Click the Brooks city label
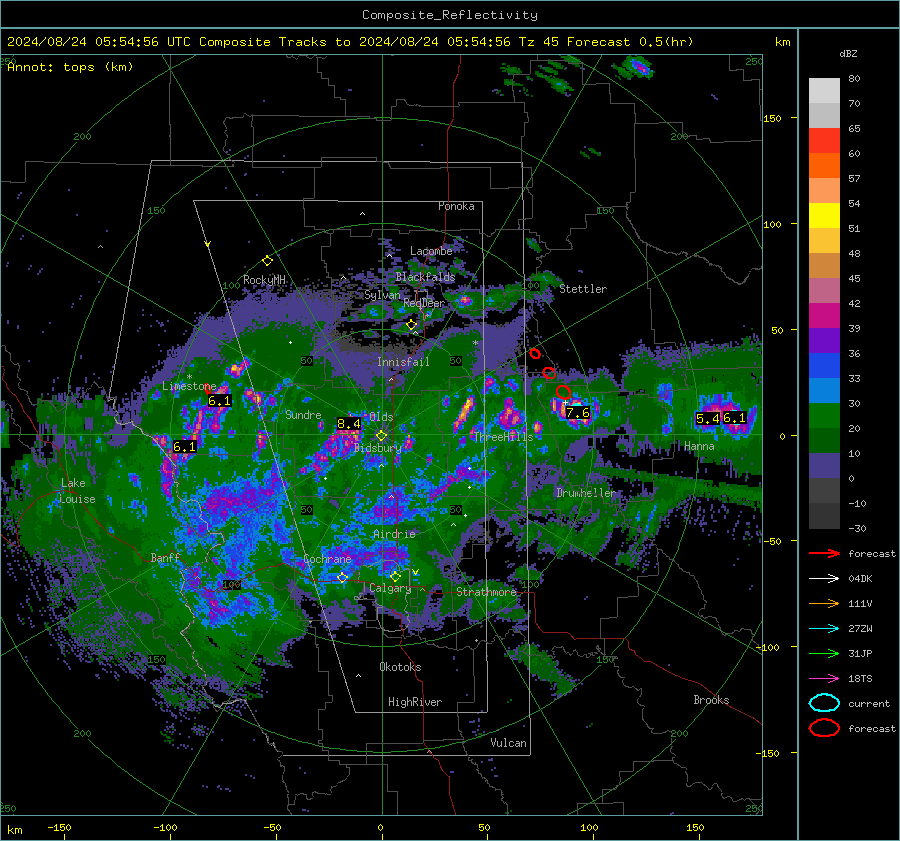The height and width of the screenshot is (841, 900). click(x=711, y=700)
